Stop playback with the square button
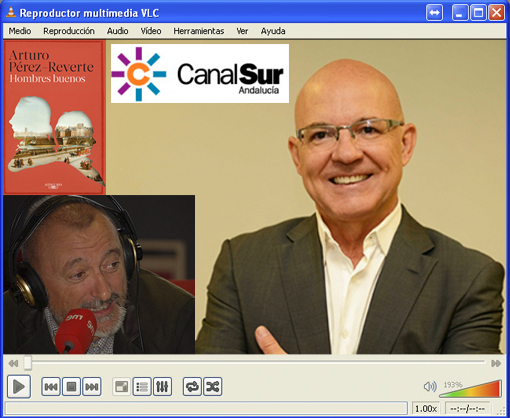Screen dimensions: 510x418 71,387
